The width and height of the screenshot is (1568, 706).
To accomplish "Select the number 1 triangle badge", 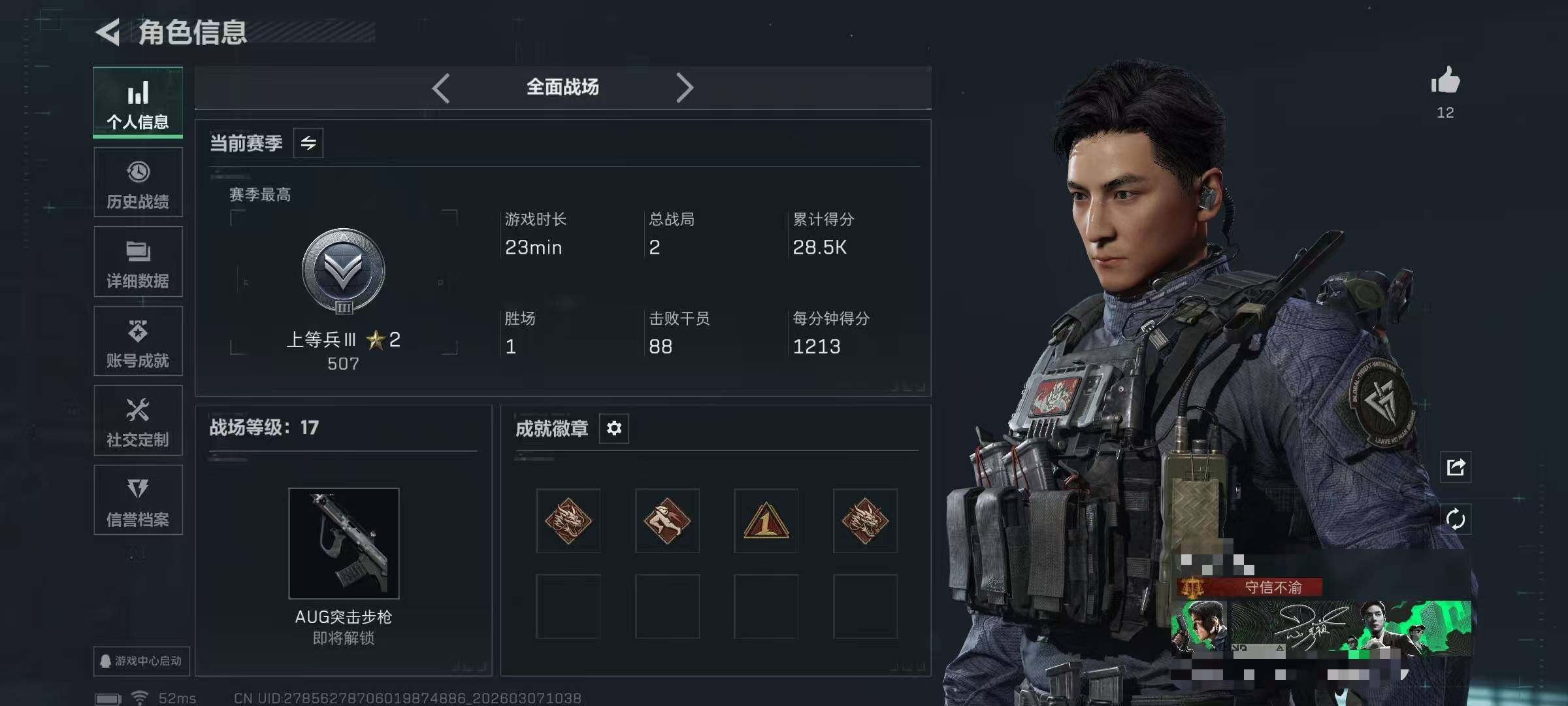I will coord(766,521).
